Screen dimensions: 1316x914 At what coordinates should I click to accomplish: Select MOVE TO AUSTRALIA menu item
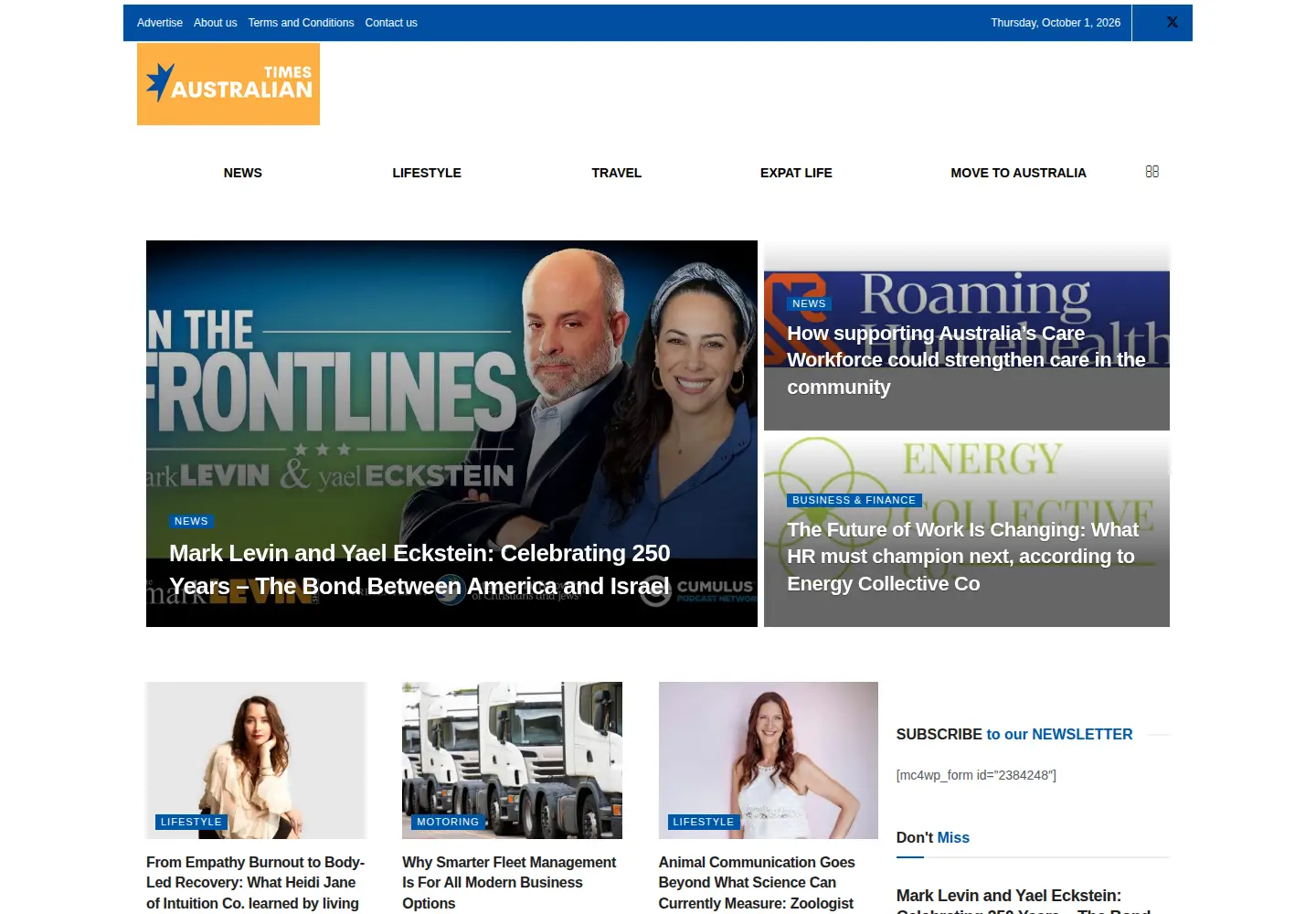(1018, 173)
